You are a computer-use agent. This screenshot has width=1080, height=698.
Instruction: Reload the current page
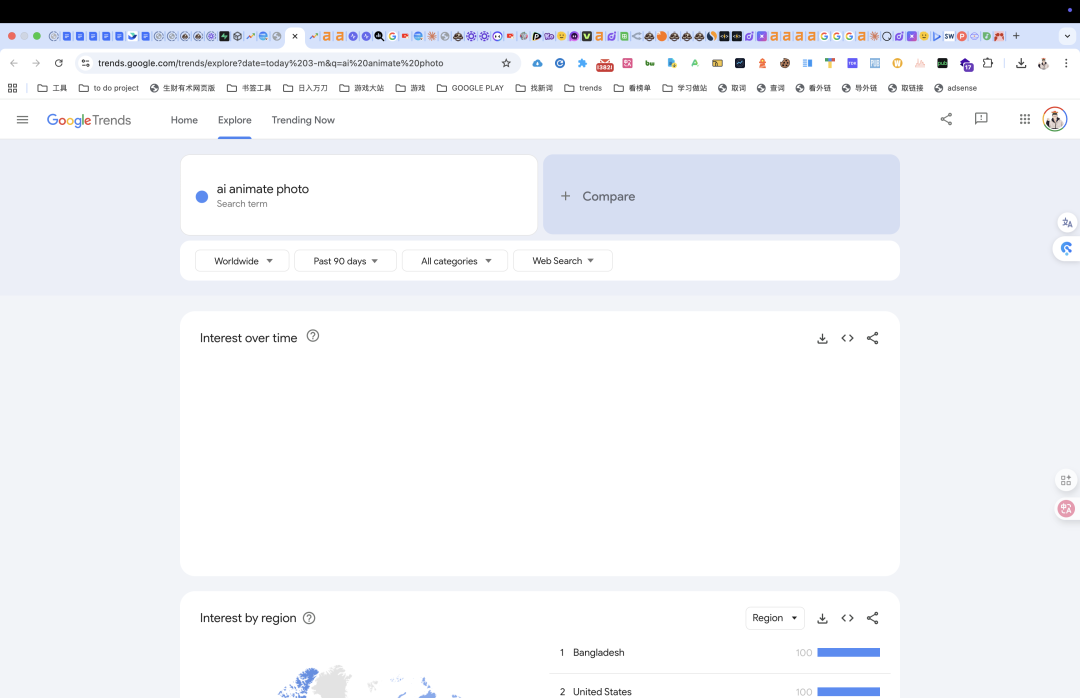coord(59,63)
